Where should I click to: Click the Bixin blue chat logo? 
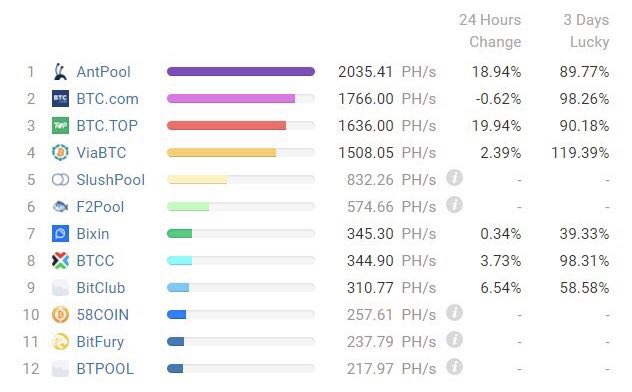[x=60, y=234]
